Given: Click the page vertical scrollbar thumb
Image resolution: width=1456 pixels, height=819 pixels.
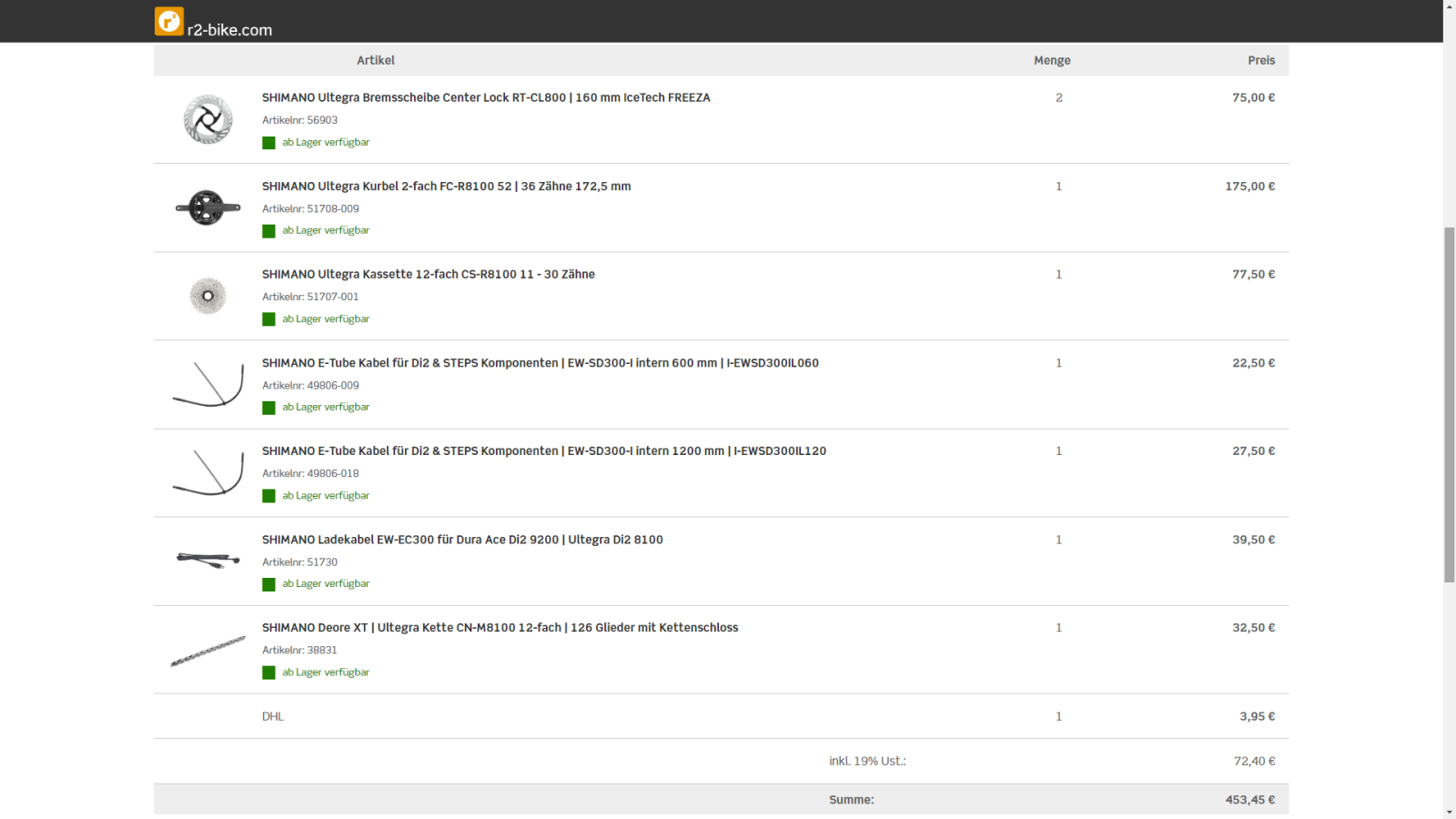Looking at the screenshot, I should 1449,404.
